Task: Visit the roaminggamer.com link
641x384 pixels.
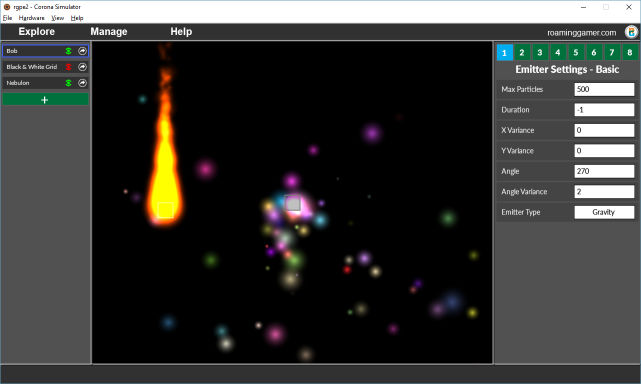Action: tap(581, 33)
